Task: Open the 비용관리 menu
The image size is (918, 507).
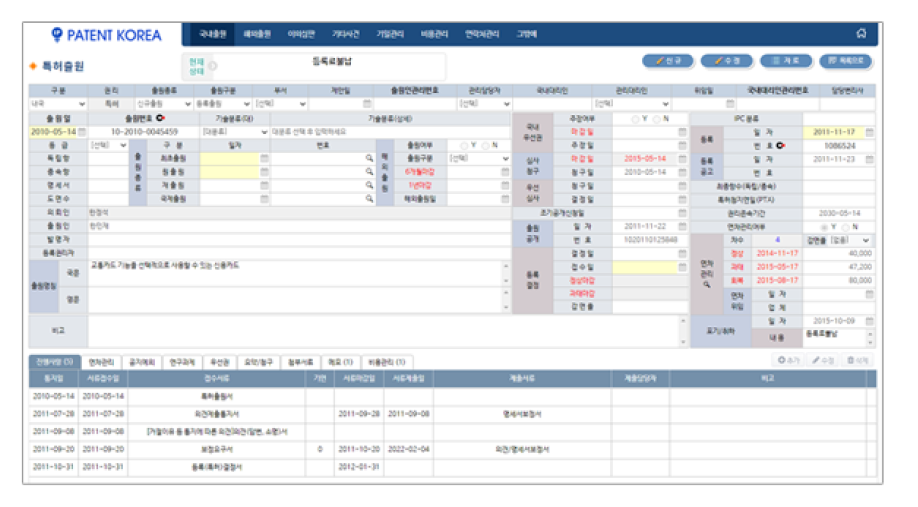Action: click(x=434, y=34)
